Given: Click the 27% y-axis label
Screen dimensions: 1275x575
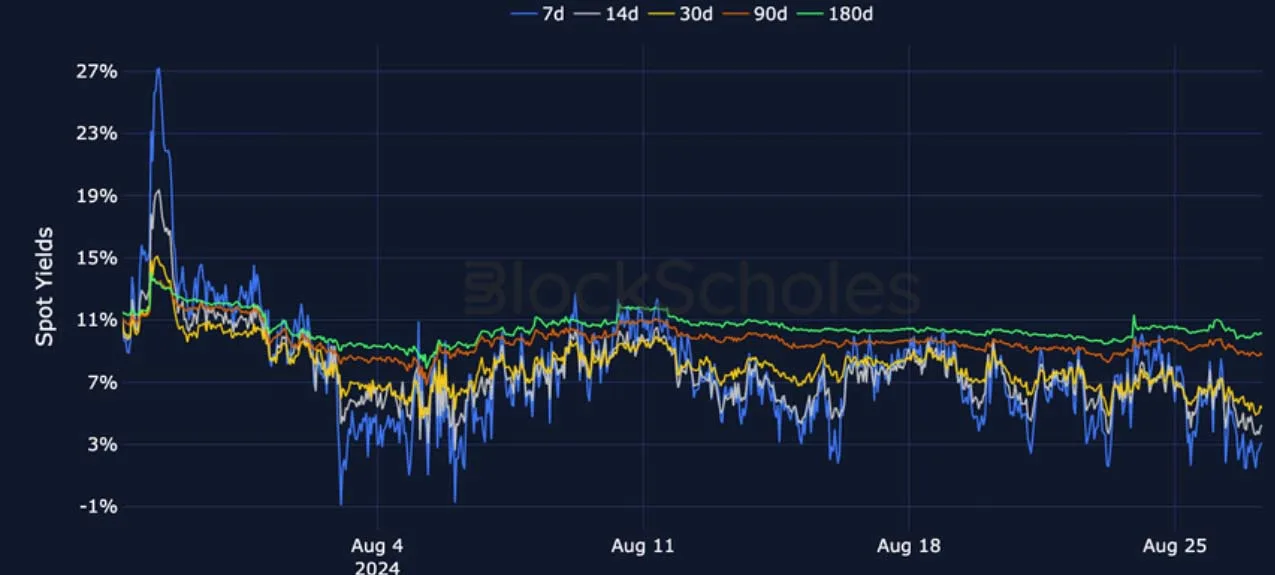Looking at the screenshot, I should coord(99,72).
